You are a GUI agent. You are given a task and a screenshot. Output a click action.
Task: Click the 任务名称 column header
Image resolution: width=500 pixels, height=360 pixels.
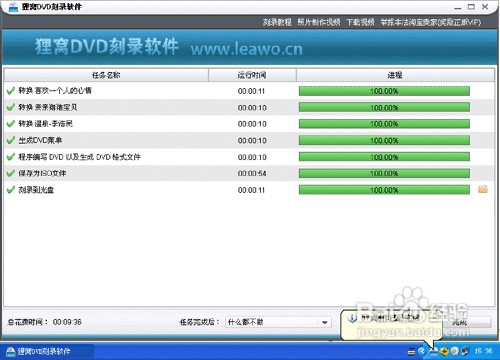click(x=106, y=75)
